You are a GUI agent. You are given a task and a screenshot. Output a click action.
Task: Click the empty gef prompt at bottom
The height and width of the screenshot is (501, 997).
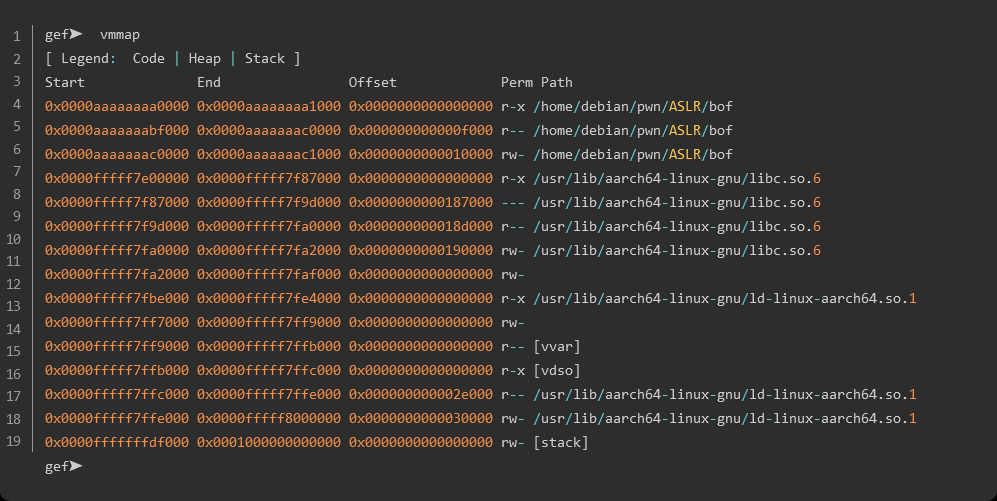click(x=63, y=466)
